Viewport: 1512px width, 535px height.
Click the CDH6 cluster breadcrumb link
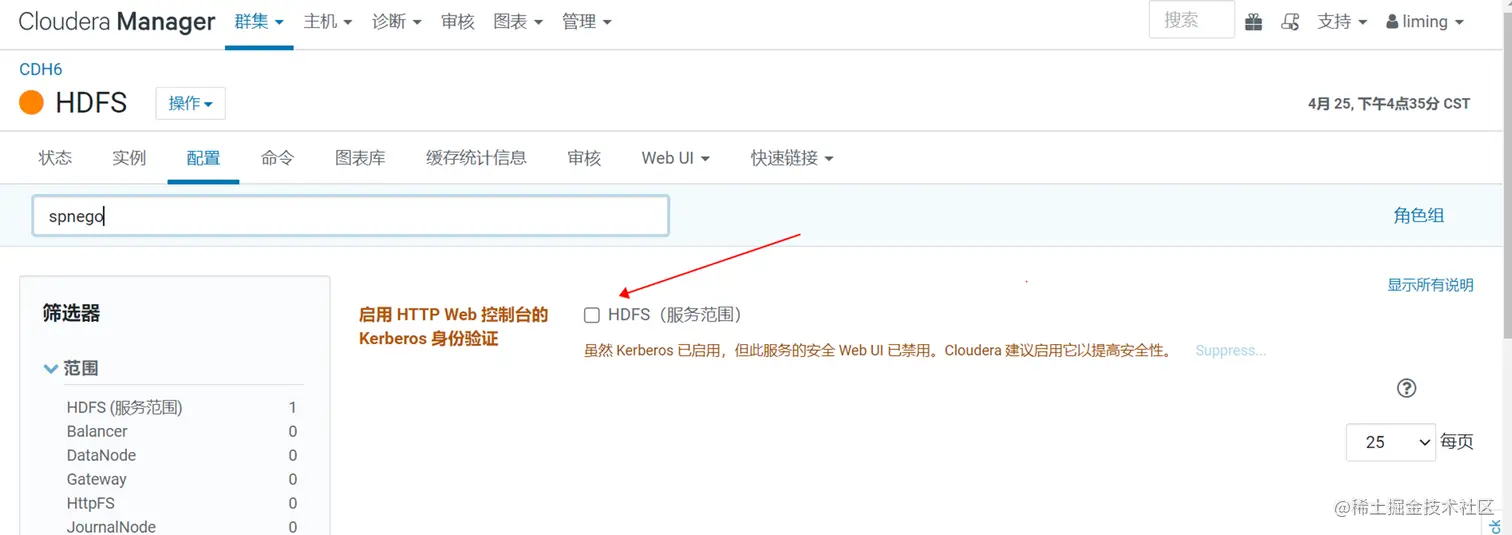41,69
